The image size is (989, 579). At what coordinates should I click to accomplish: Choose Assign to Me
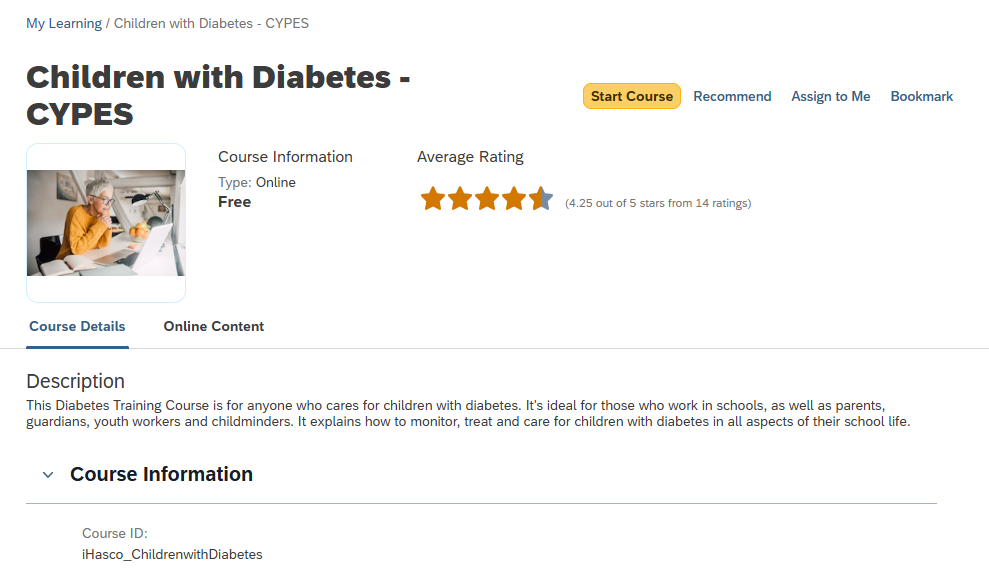(831, 97)
